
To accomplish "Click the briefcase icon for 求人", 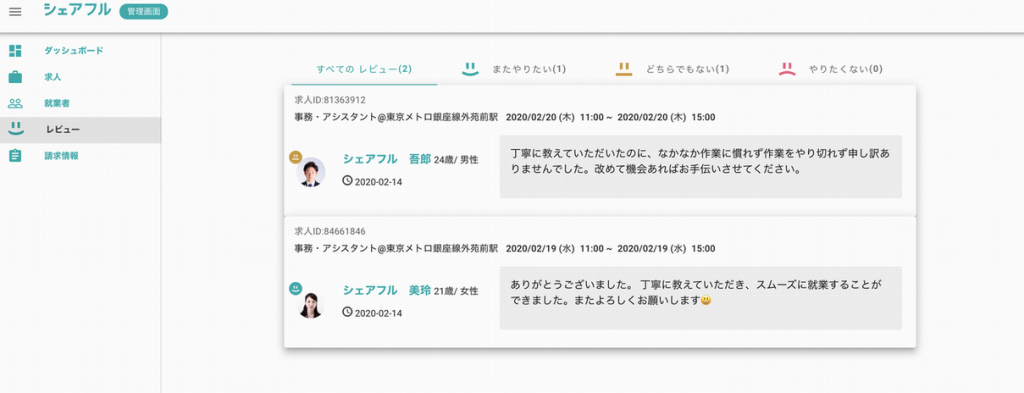I will (x=15, y=77).
